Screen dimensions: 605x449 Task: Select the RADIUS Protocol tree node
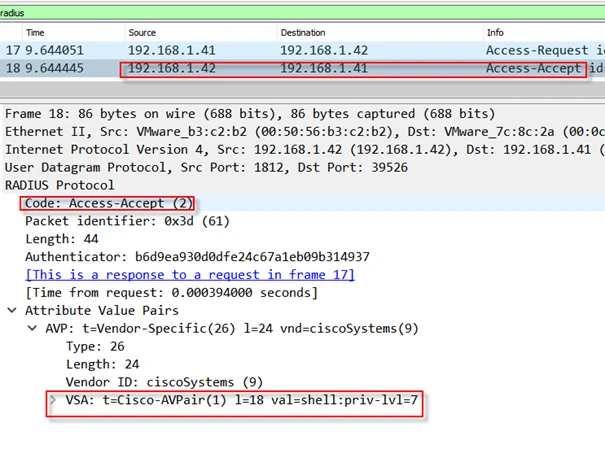[59, 185]
